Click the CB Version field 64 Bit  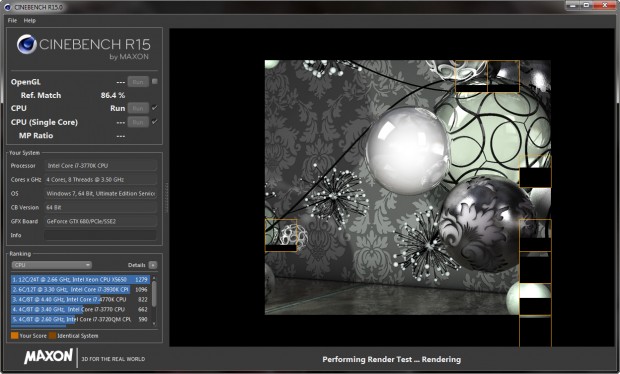(x=101, y=207)
